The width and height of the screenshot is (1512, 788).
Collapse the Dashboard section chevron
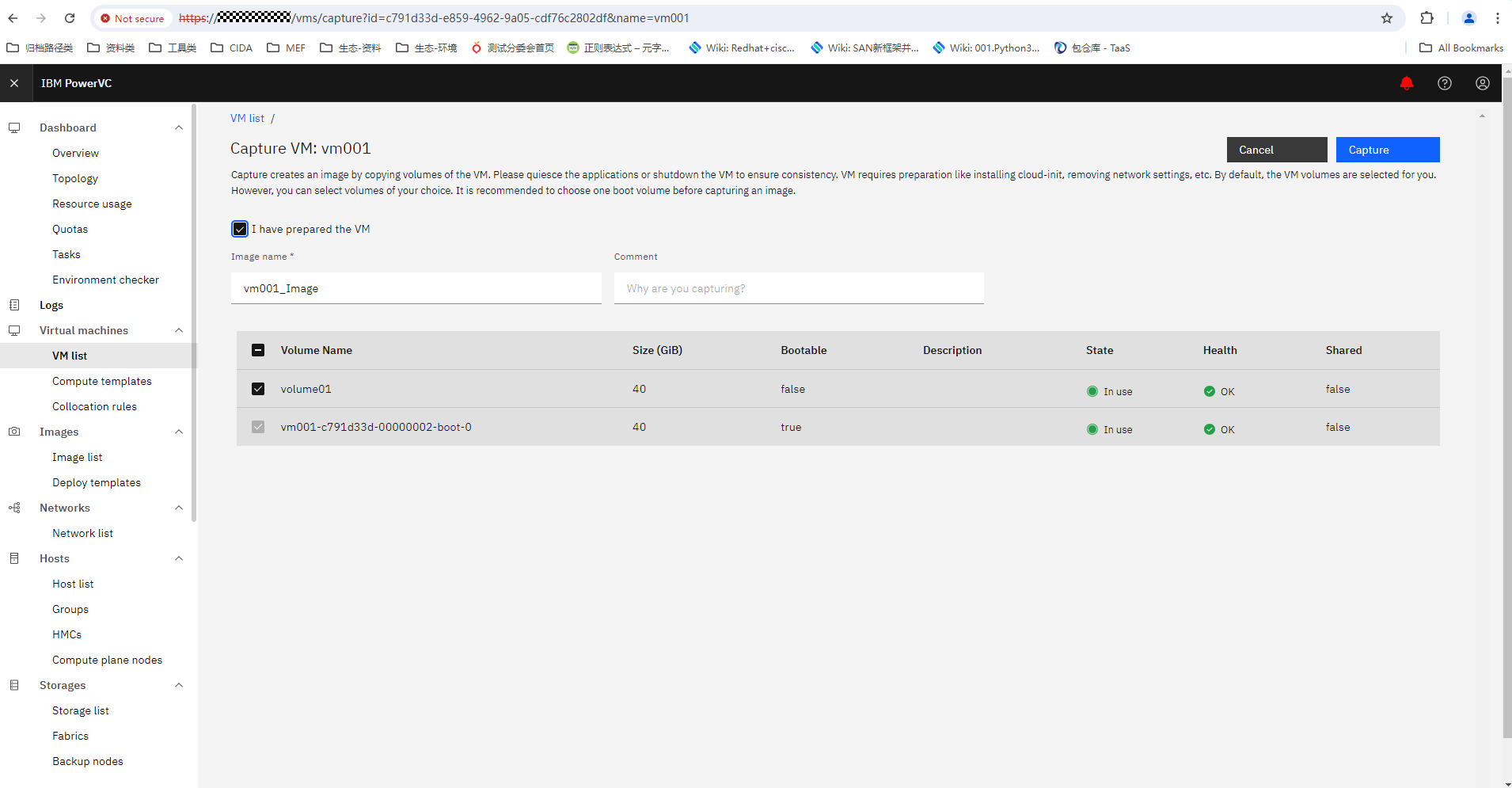coord(179,128)
